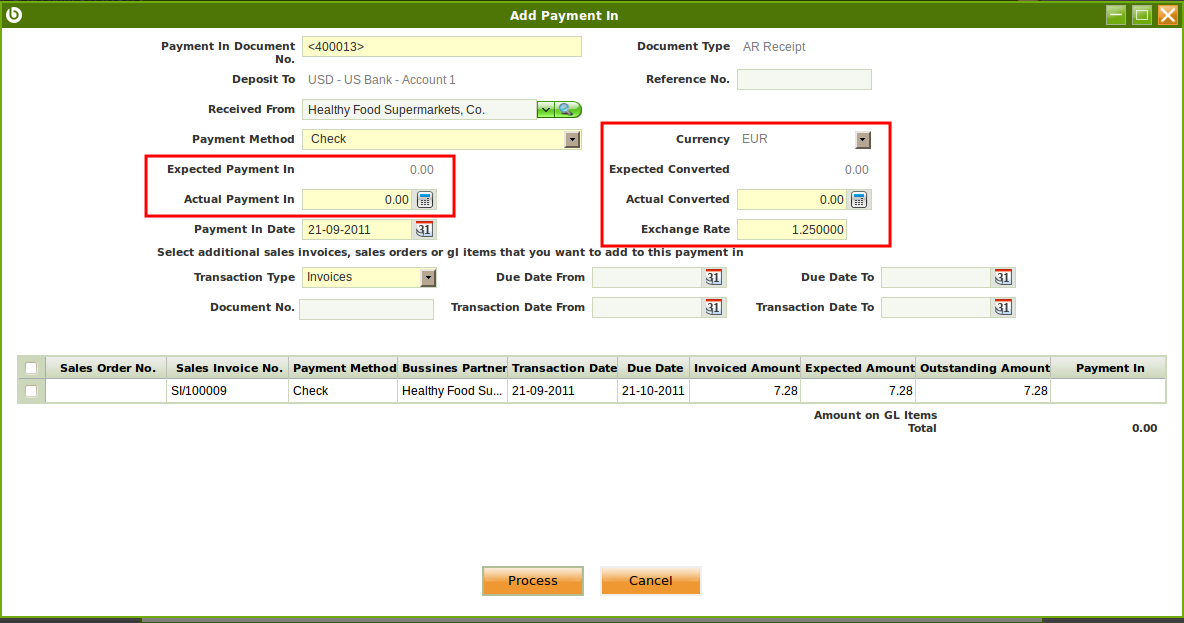1184x623 pixels.
Task: Open calendar for Due Date From
Action: coord(714,278)
